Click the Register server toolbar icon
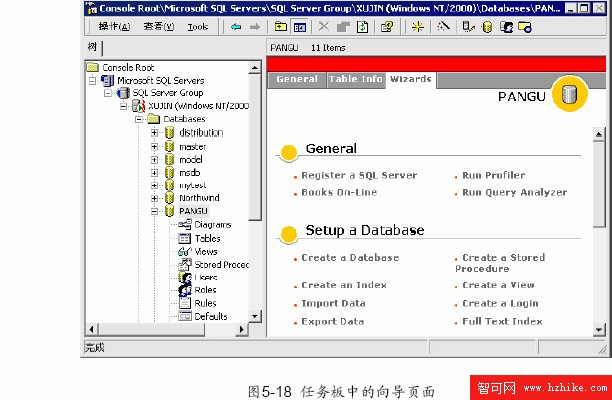The width and height of the screenshot is (612, 400). click(x=468, y=27)
